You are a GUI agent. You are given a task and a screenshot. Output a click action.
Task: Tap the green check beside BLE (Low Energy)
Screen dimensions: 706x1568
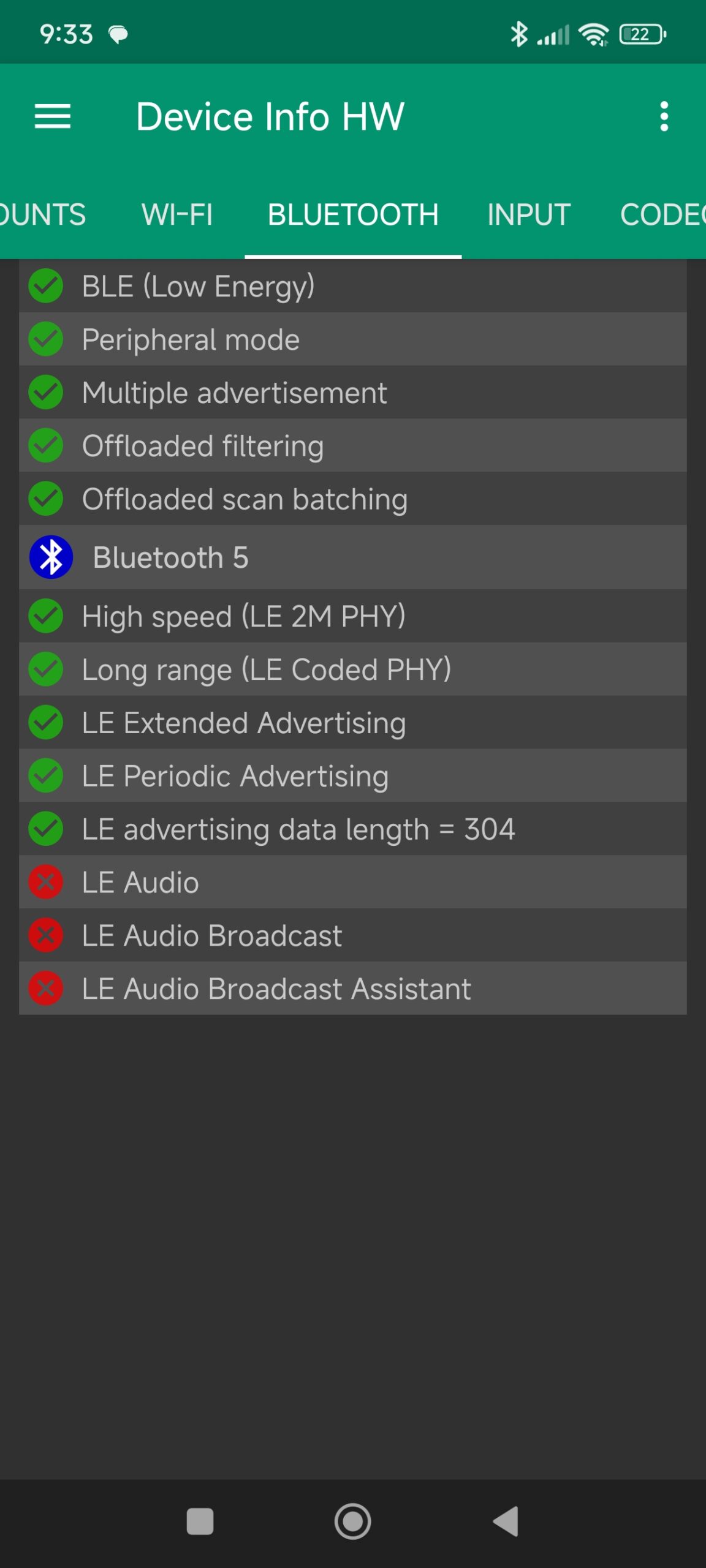46,286
